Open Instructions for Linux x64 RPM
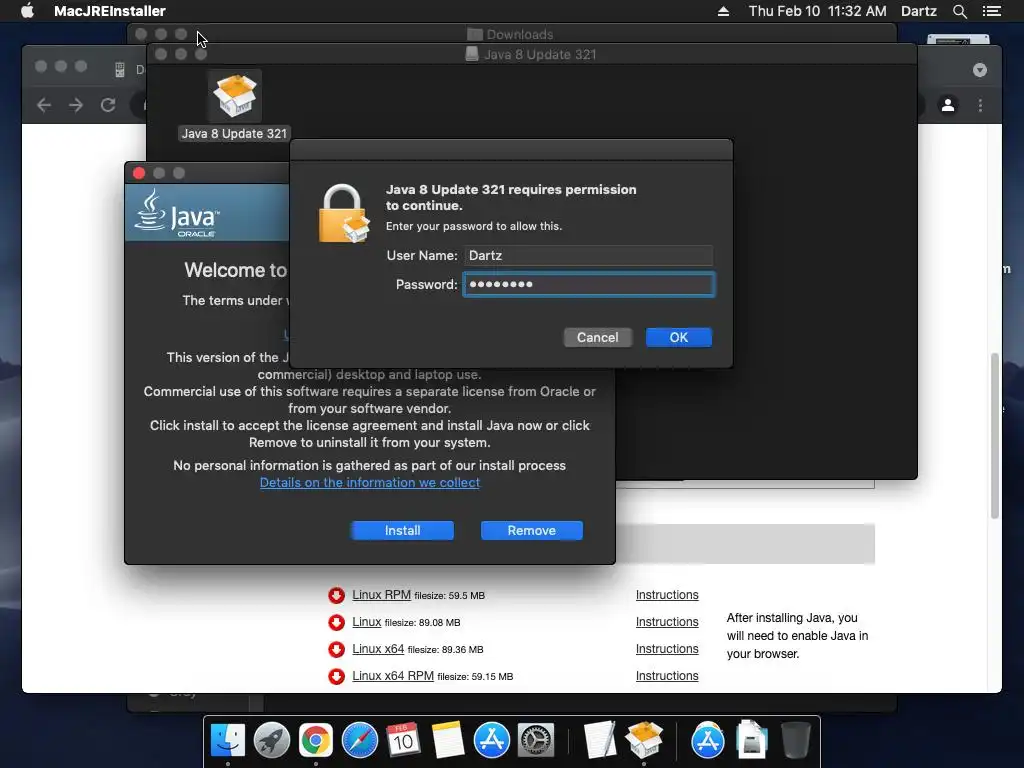This screenshot has height=768, width=1024. (x=667, y=676)
